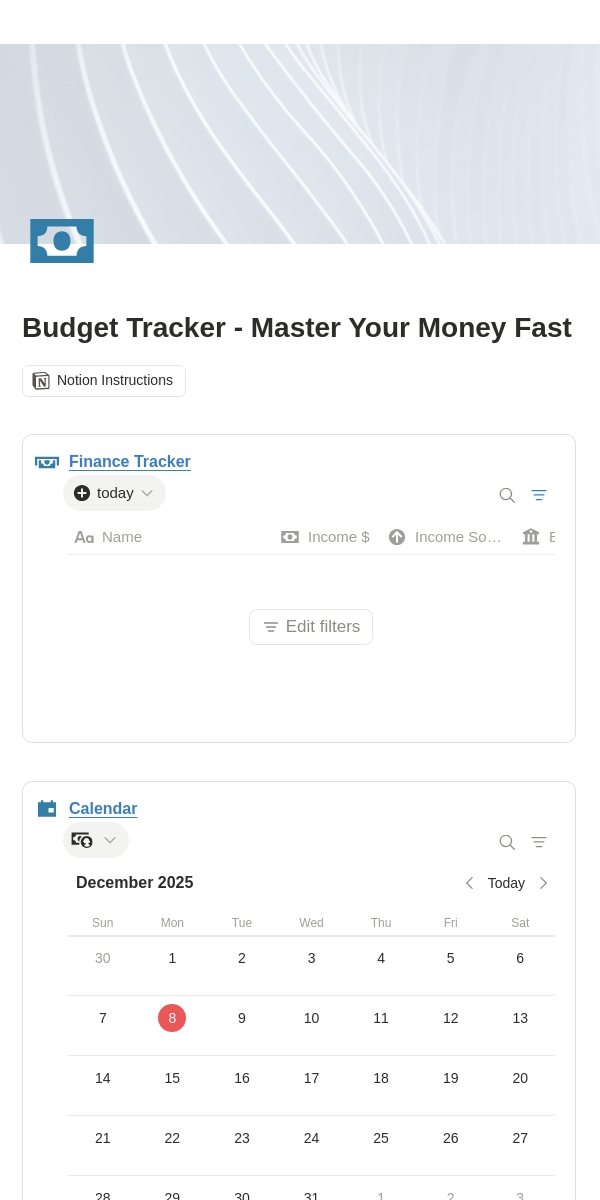Select the Income $ column header
This screenshot has height=1200, width=600.
pyautogui.click(x=325, y=537)
